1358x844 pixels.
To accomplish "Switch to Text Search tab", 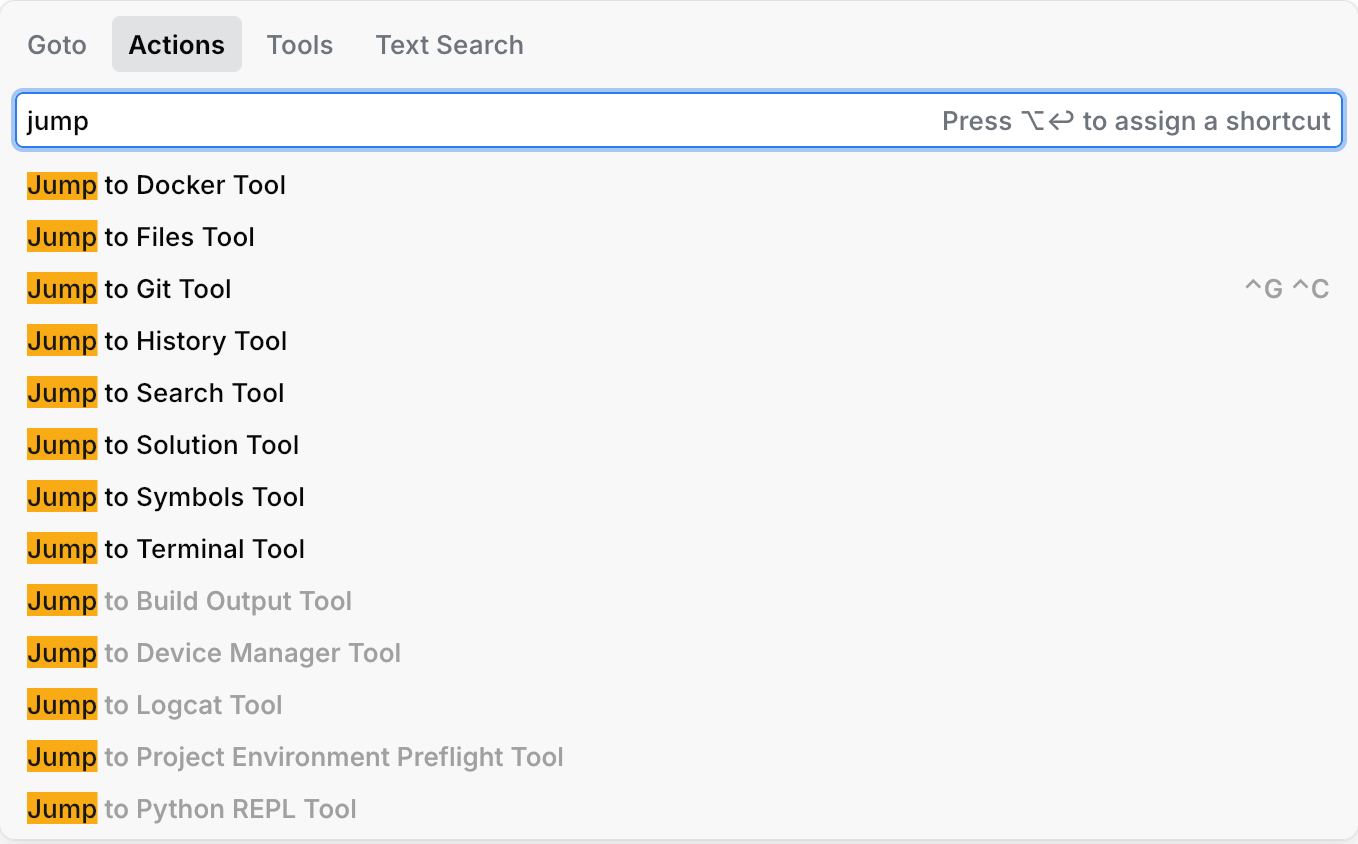I will click(x=449, y=44).
